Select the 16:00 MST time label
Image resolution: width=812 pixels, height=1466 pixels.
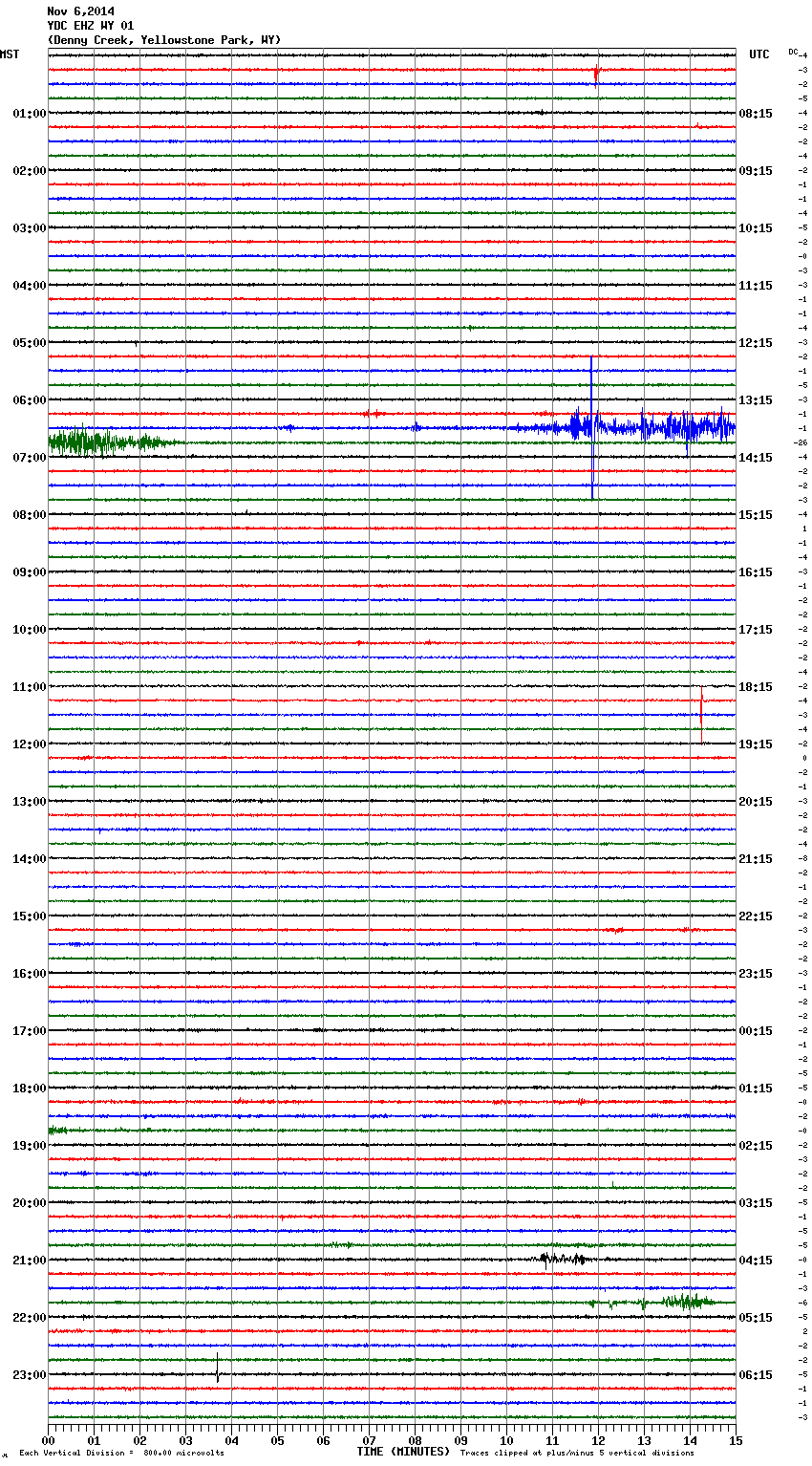pyautogui.click(x=30, y=974)
